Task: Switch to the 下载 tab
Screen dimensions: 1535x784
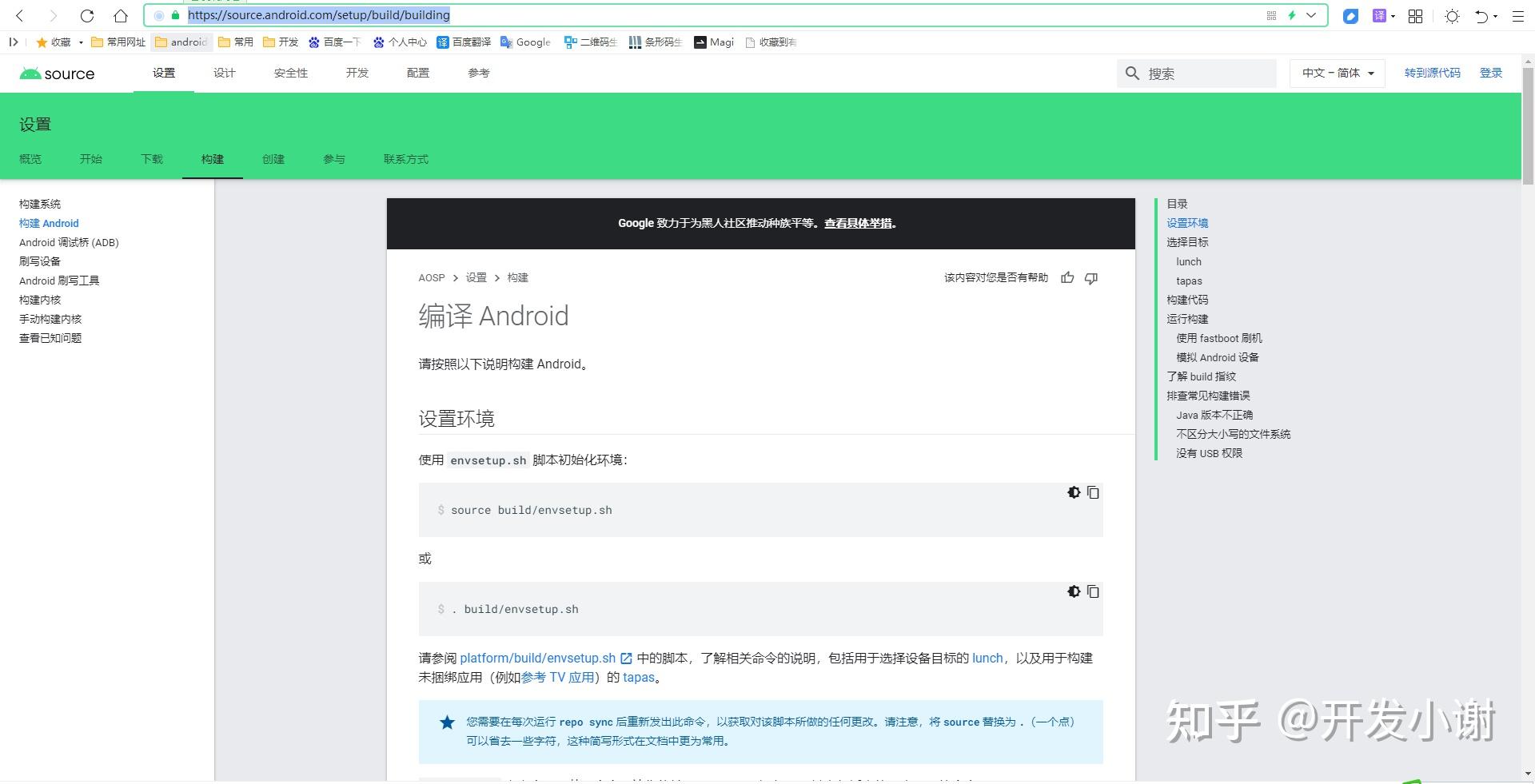Action: point(152,159)
